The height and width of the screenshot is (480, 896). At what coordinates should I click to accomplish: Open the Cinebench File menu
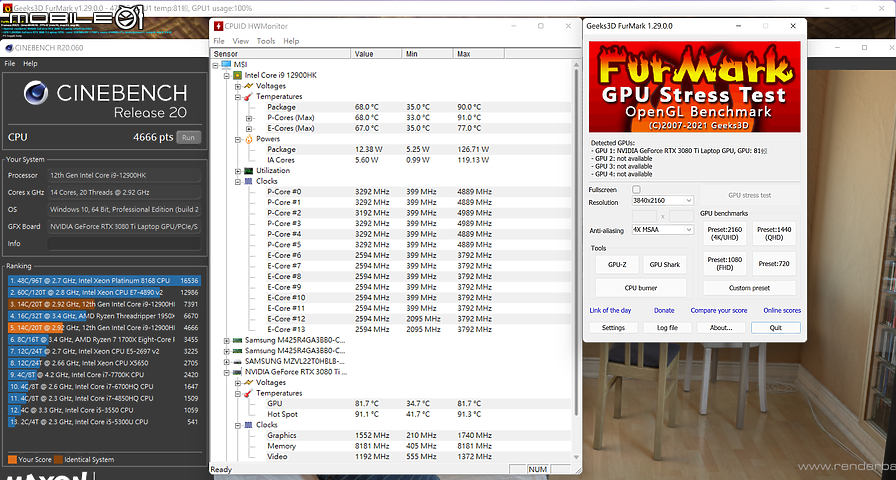[10, 63]
